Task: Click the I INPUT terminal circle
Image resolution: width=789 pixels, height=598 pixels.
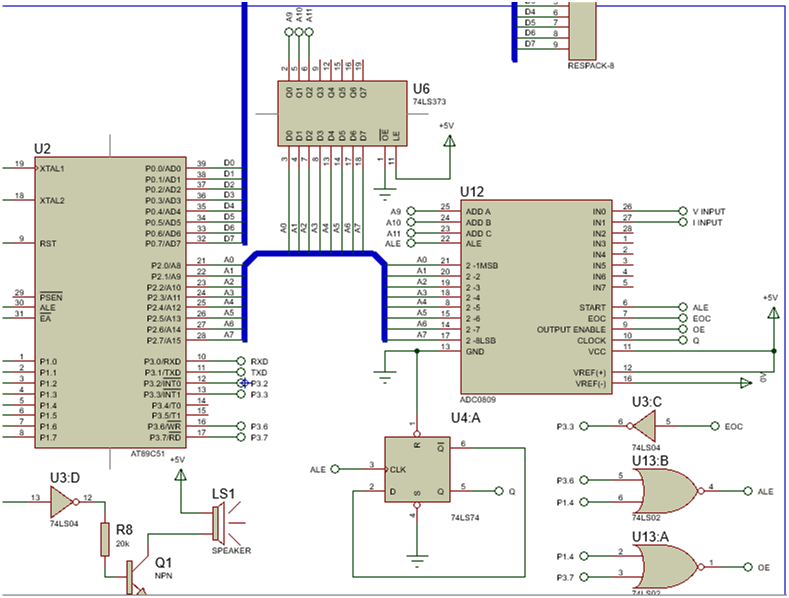Action: pyautogui.click(x=683, y=222)
